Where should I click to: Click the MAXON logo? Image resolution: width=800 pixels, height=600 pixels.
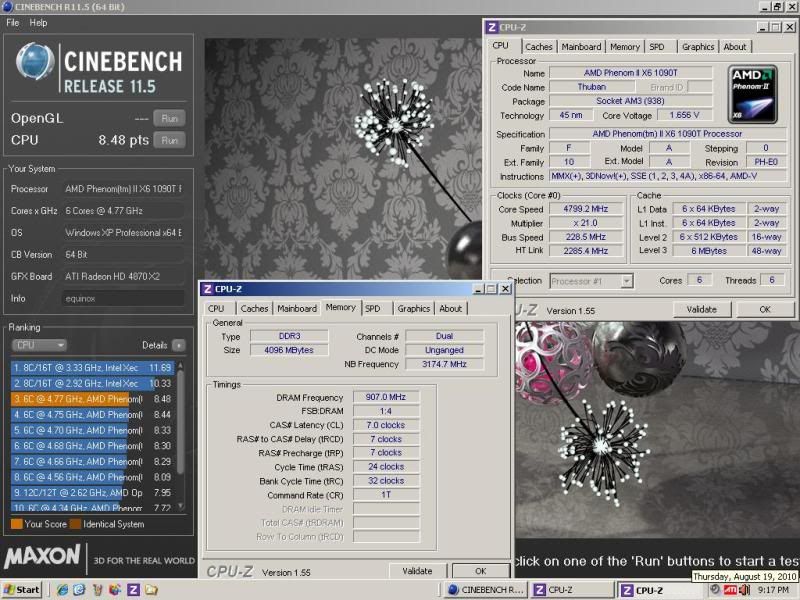tap(42, 556)
